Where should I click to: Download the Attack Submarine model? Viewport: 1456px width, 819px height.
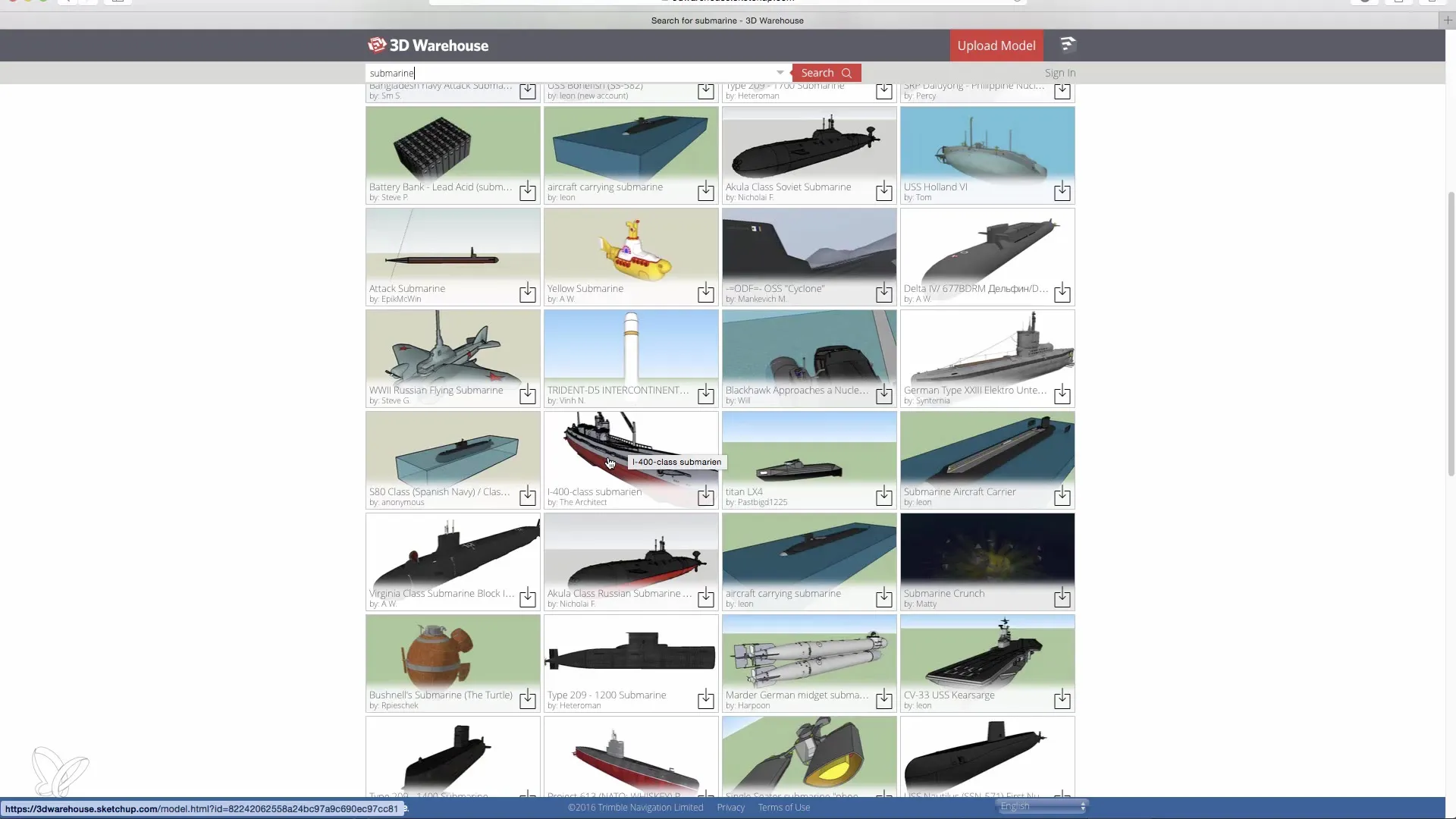pos(528,293)
